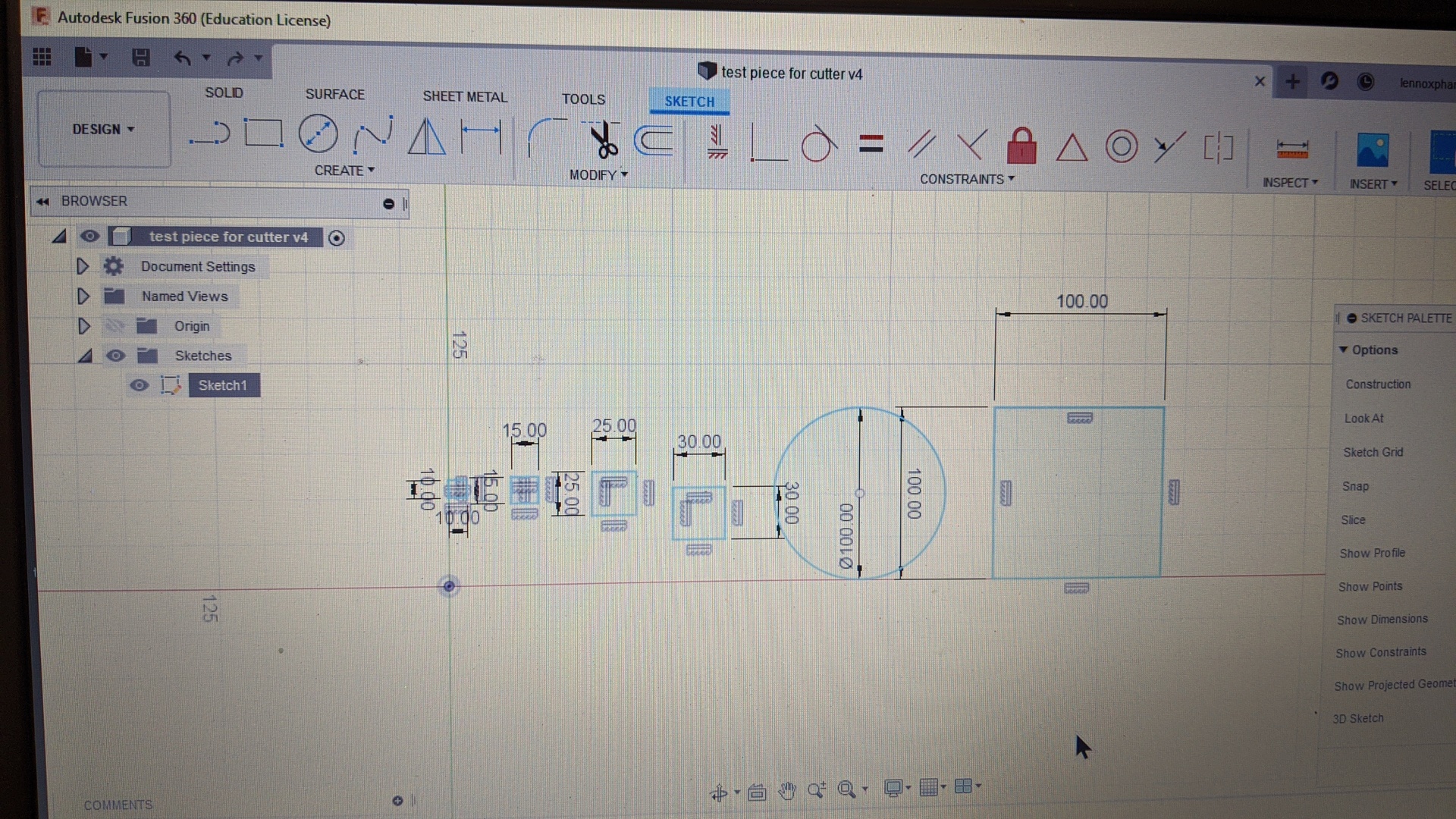The height and width of the screenshot is (819, 1456).
Task: Activate the Trim scissors tool
Action: (x=603, y=140)
